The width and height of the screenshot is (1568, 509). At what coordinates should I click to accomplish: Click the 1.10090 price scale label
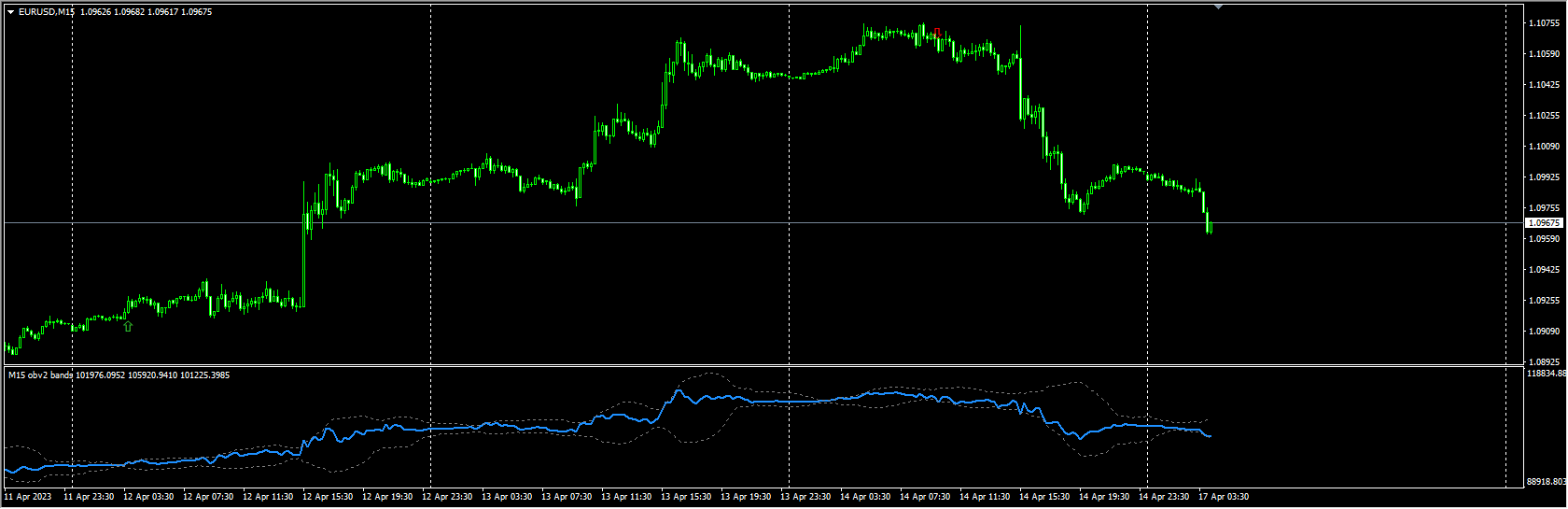1545,147
